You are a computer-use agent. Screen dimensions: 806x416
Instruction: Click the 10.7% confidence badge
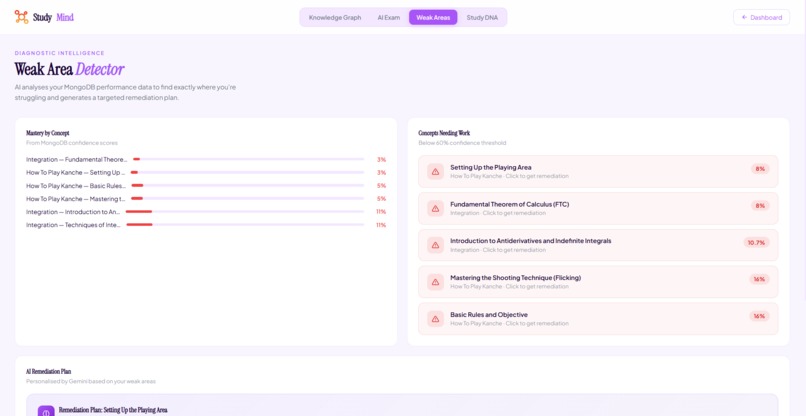click(756, 242)
